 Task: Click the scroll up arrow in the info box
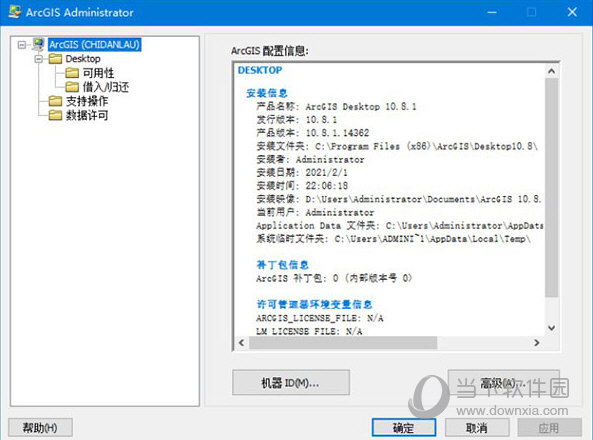pos(551,71)
